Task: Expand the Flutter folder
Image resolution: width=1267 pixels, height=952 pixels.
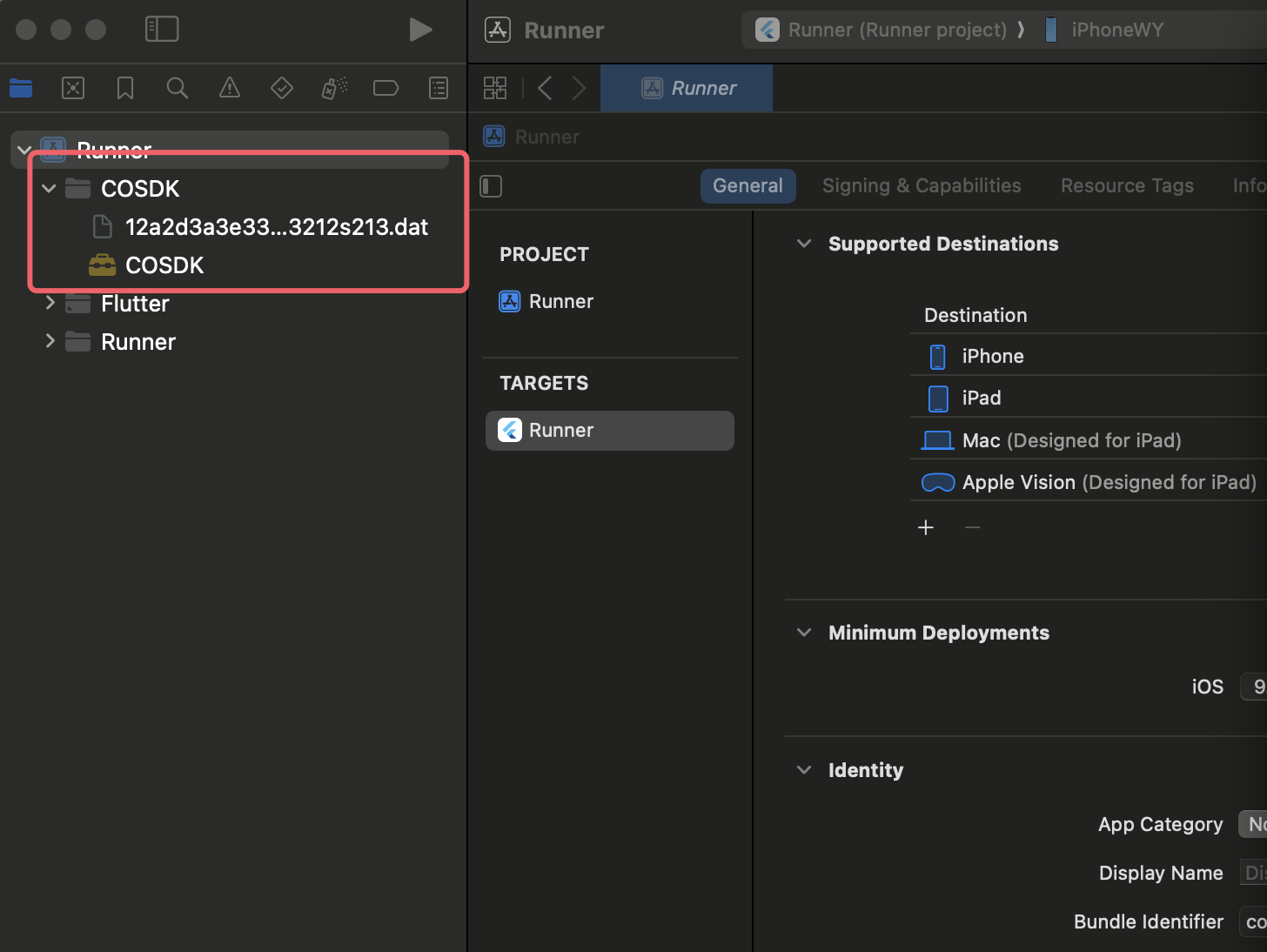Action: pyautogui.click(x=50, y=303)
